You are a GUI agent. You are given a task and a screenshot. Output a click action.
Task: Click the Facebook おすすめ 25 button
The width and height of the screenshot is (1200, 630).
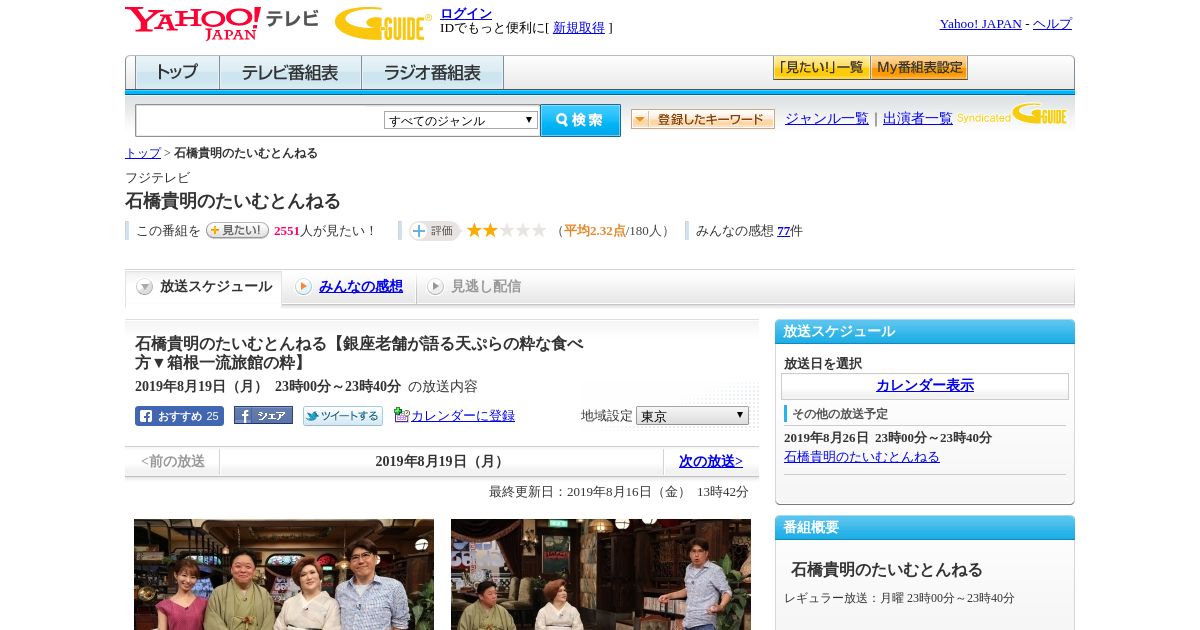(179, 416)
